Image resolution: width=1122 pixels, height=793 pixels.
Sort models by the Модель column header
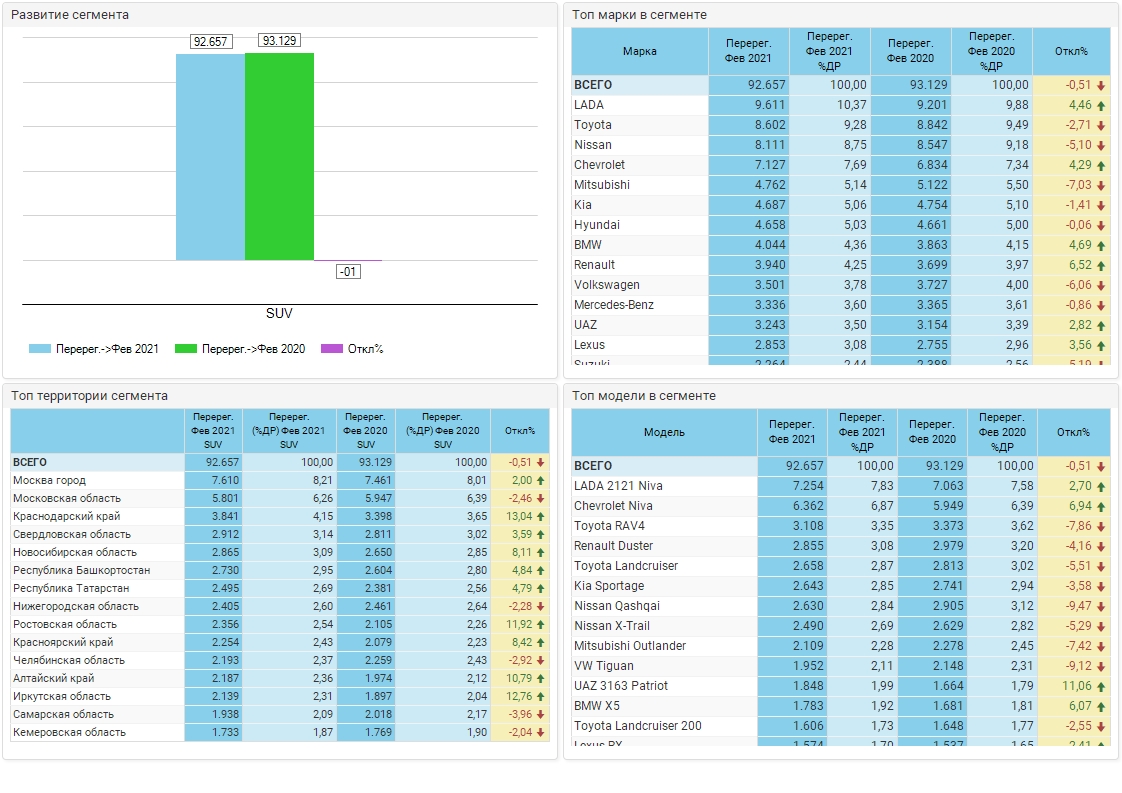point(664,432)
